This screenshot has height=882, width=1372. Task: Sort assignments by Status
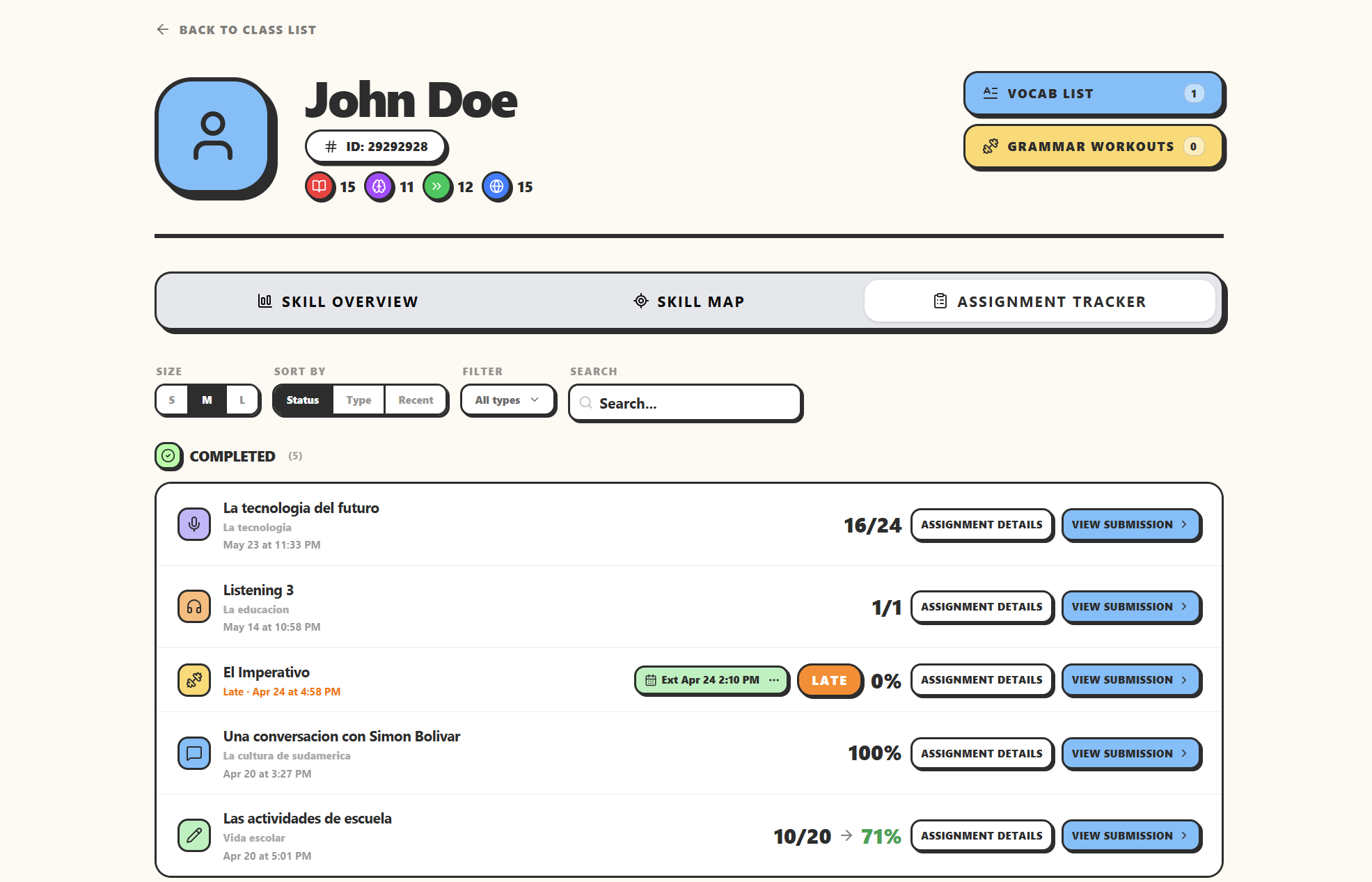[303, 400]
